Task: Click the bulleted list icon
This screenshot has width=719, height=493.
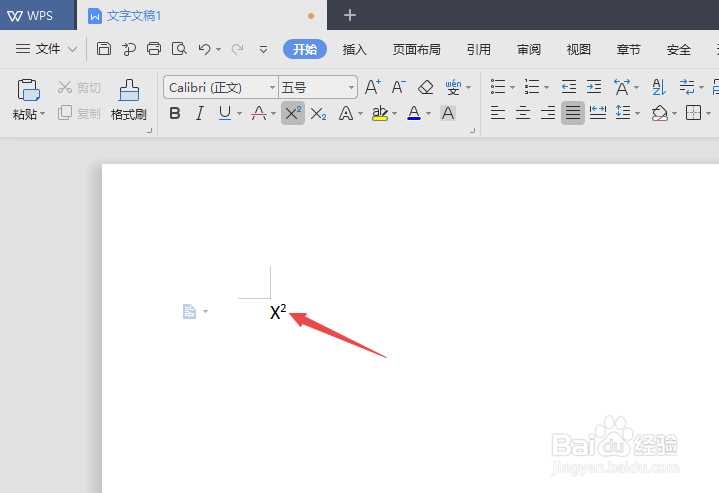Action: pos(498,86)
